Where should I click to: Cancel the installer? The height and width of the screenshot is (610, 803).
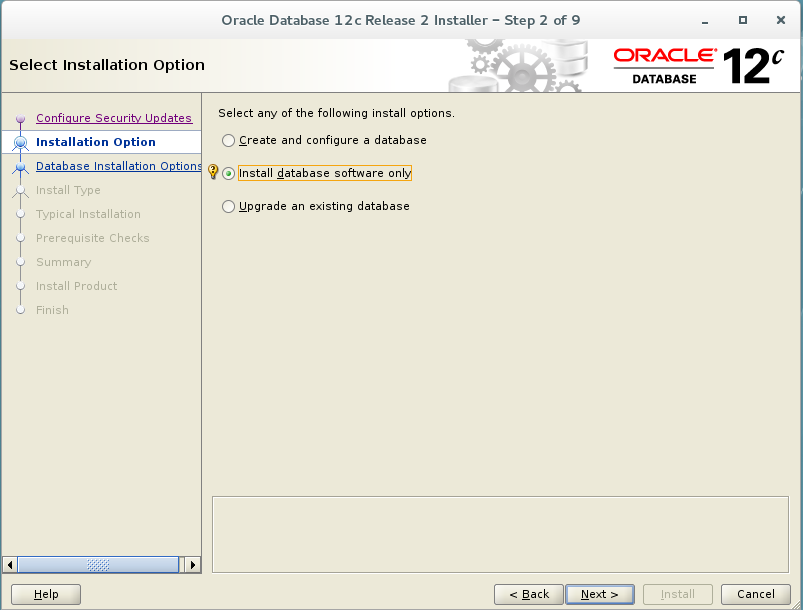pos(755,594)
